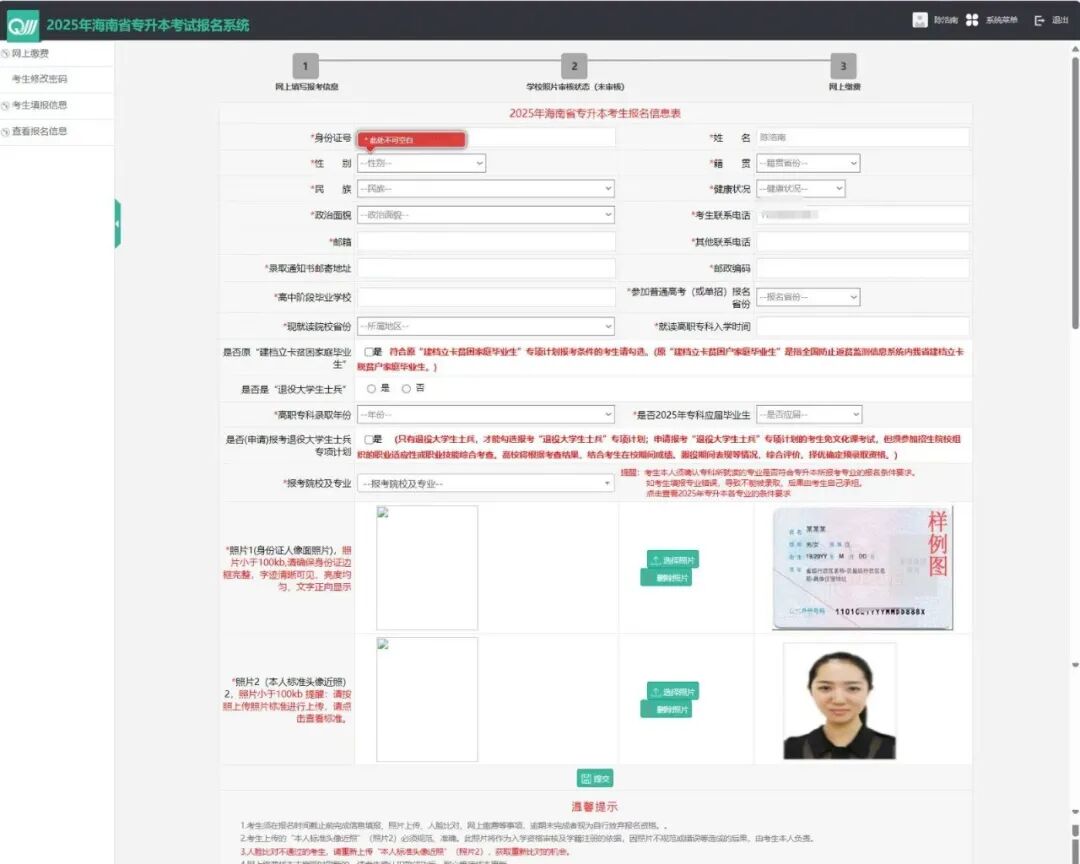Click 删除照片 button for 照片2
The width and height of the screenshot is (1080, 864).
(x=666, y=709)
